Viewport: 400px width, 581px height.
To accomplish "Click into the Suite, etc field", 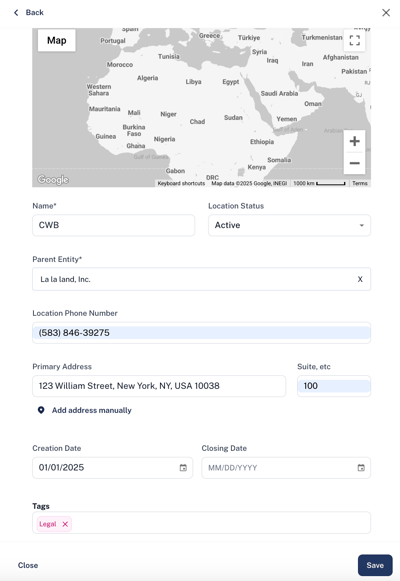I will [x=334, y=386].
